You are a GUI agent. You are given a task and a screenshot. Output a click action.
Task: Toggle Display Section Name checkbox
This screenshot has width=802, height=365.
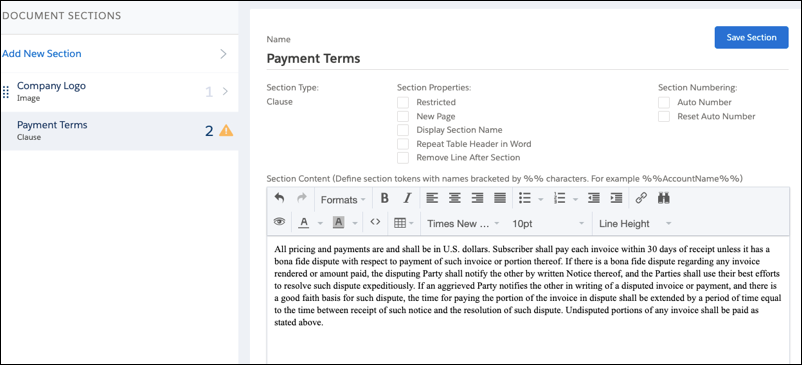403,130
